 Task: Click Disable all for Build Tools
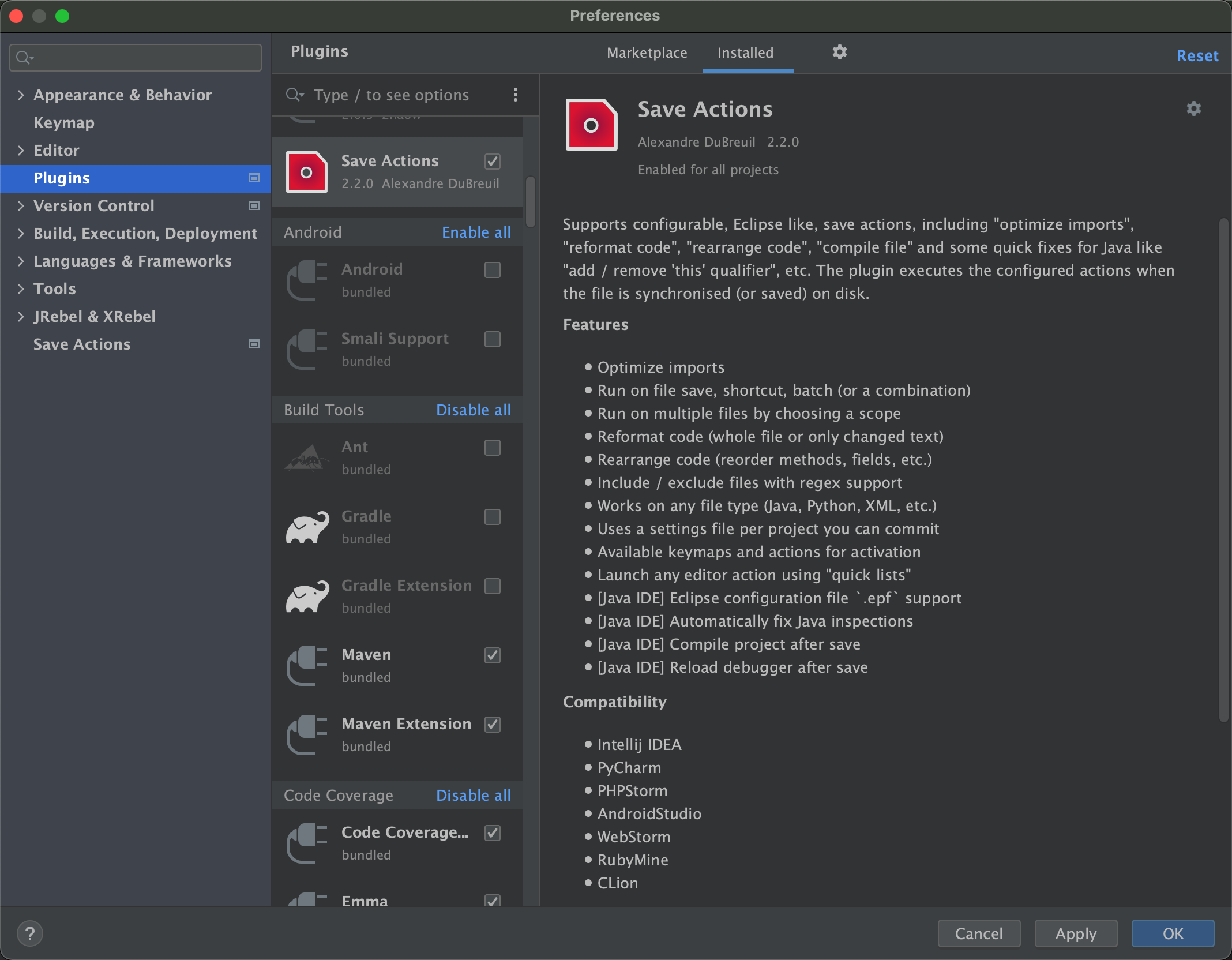coord(474,410)
